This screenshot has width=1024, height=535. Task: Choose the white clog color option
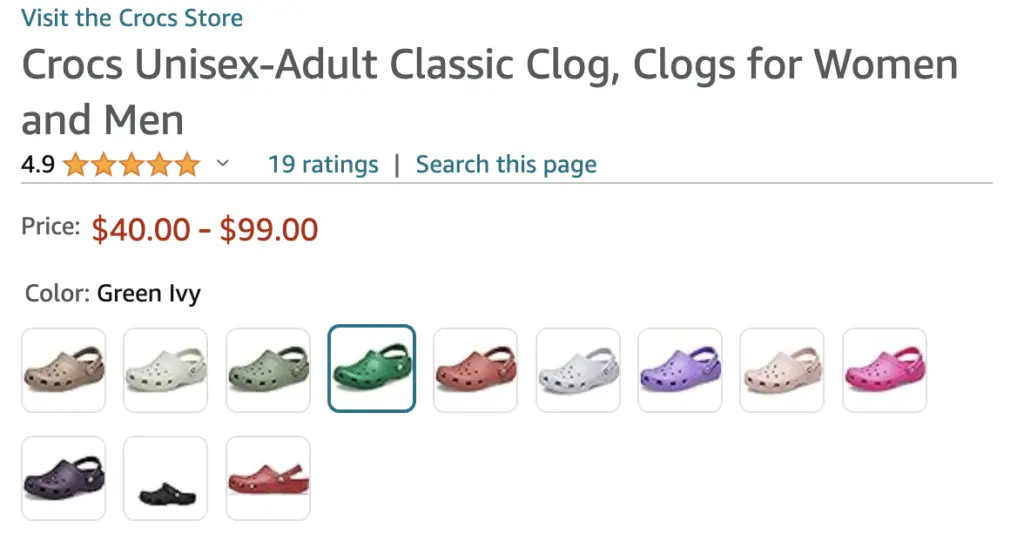[x=166, y=370]
